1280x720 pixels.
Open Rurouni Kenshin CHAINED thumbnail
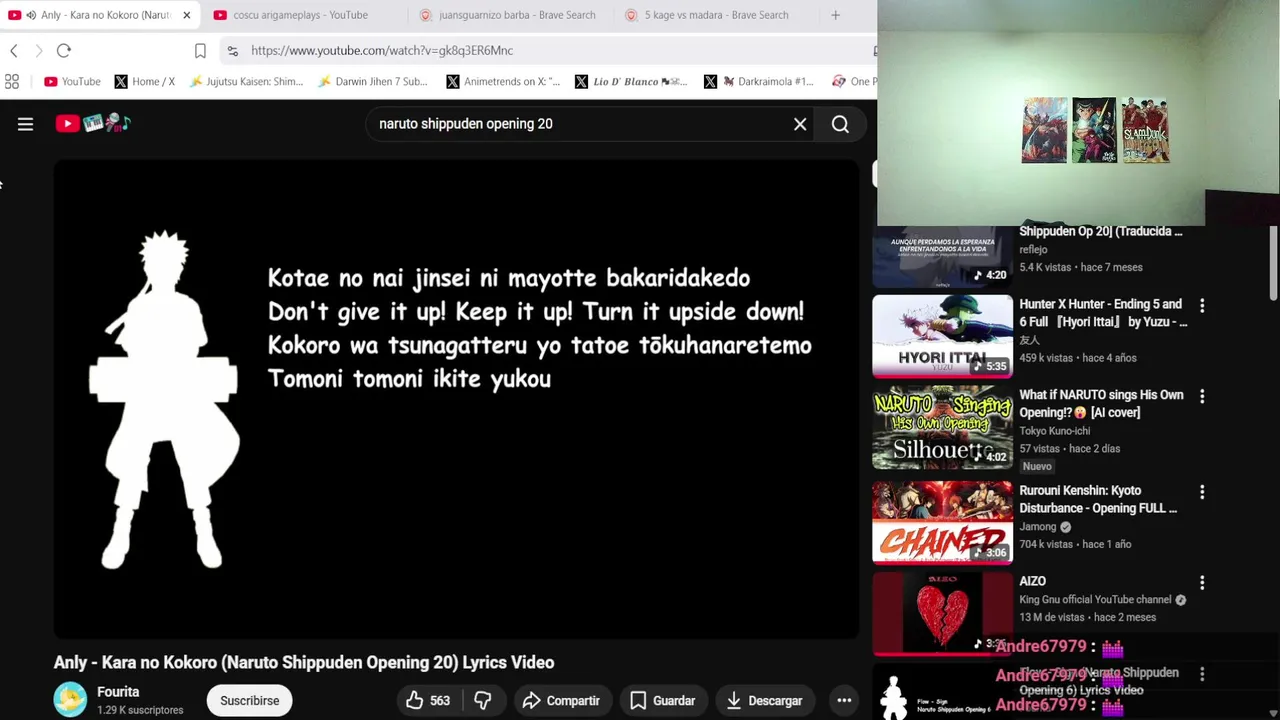[942, 522]
